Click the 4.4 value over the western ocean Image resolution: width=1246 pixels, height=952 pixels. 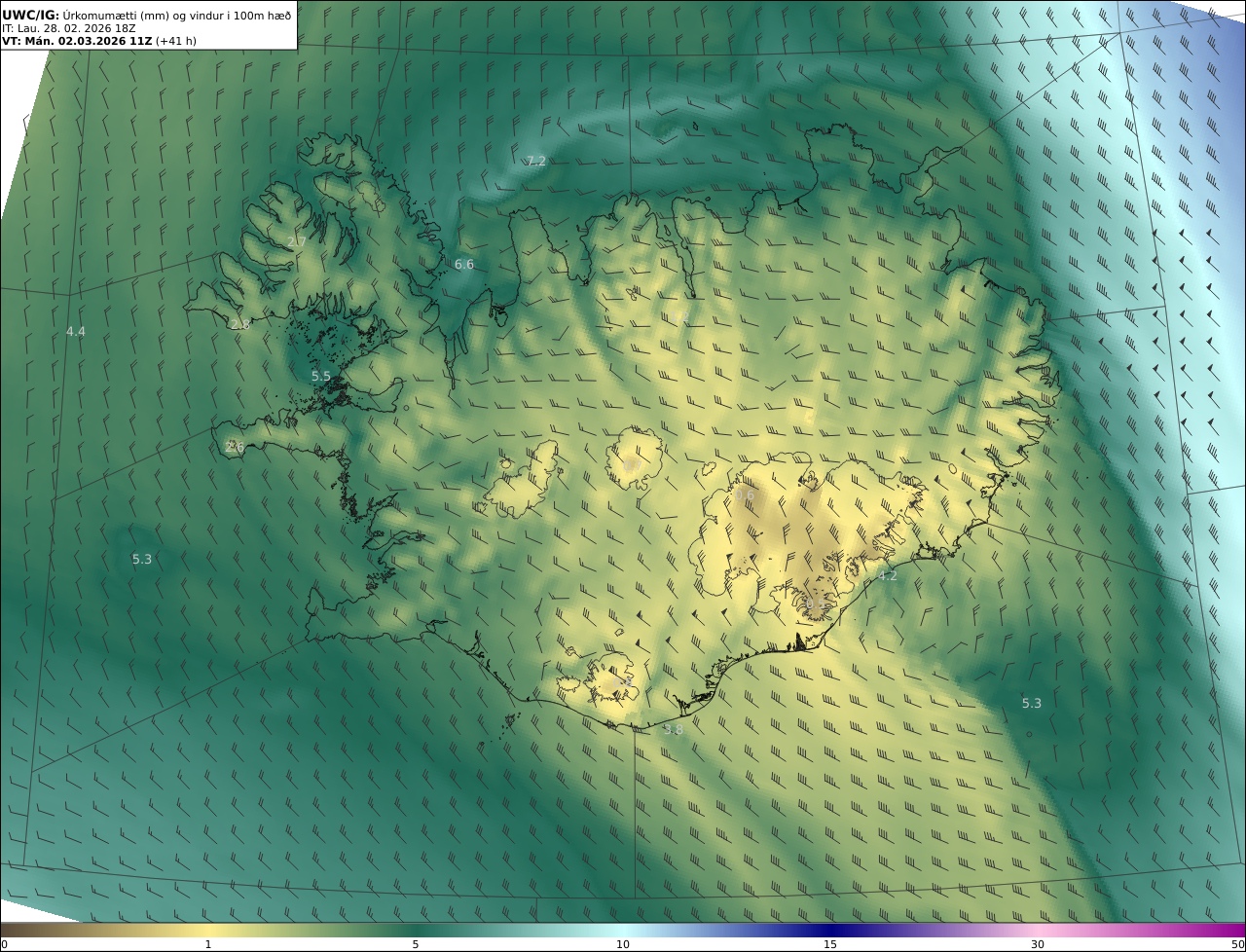[x=76, y=332]
